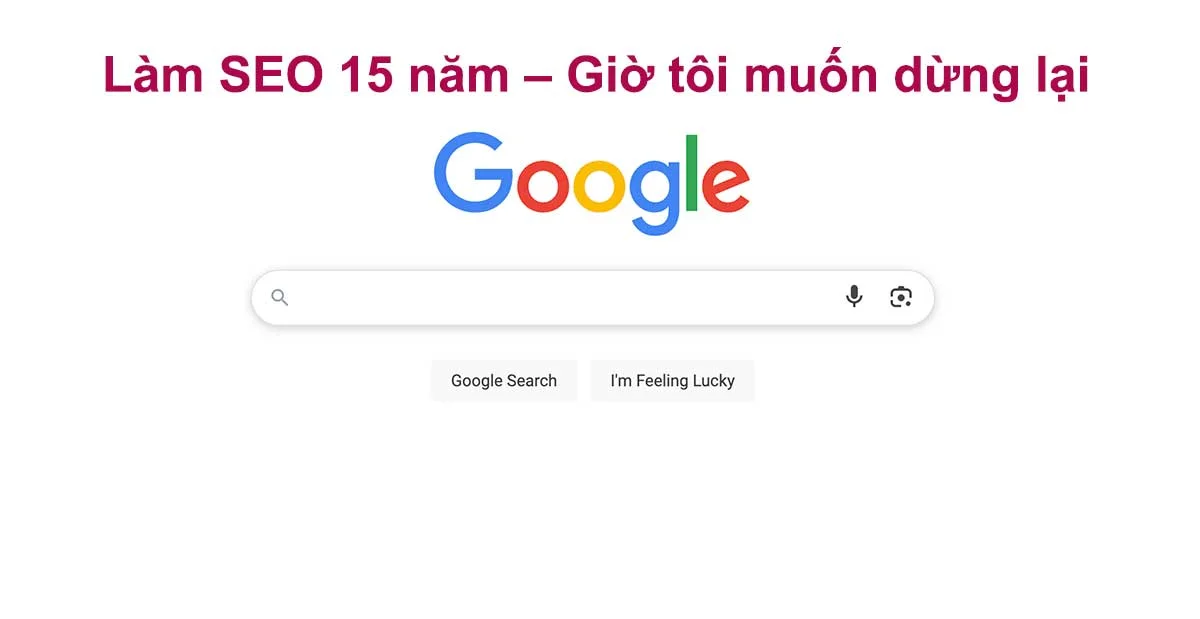Click the word "năm" in the headline
The height and width of the screenshot is (619, 1200).
(x=457, y=76)
